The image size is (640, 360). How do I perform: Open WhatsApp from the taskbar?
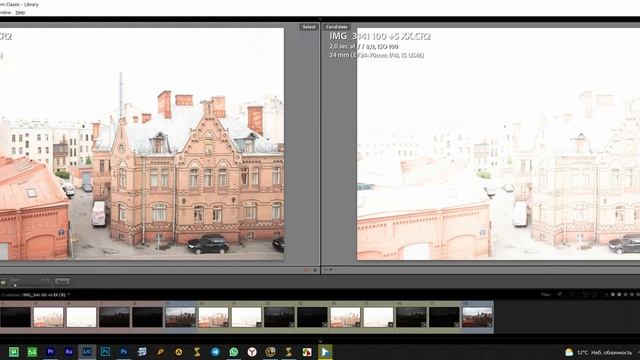[233, 352]
